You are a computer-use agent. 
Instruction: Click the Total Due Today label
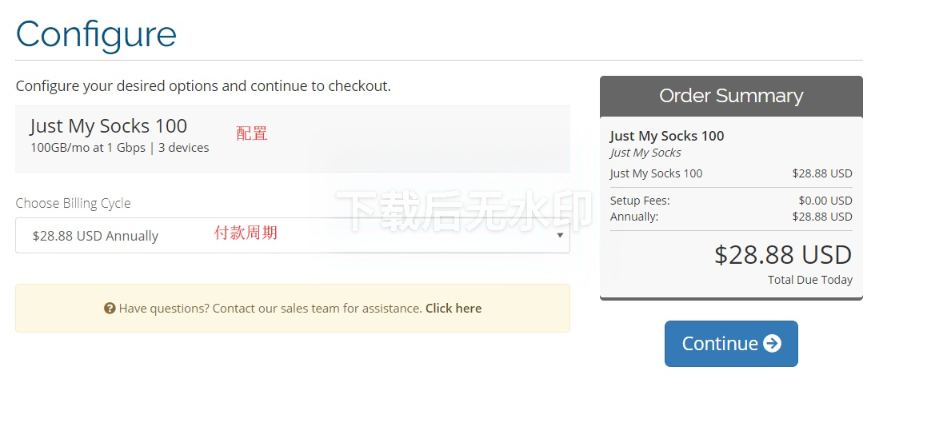(810, 280)
